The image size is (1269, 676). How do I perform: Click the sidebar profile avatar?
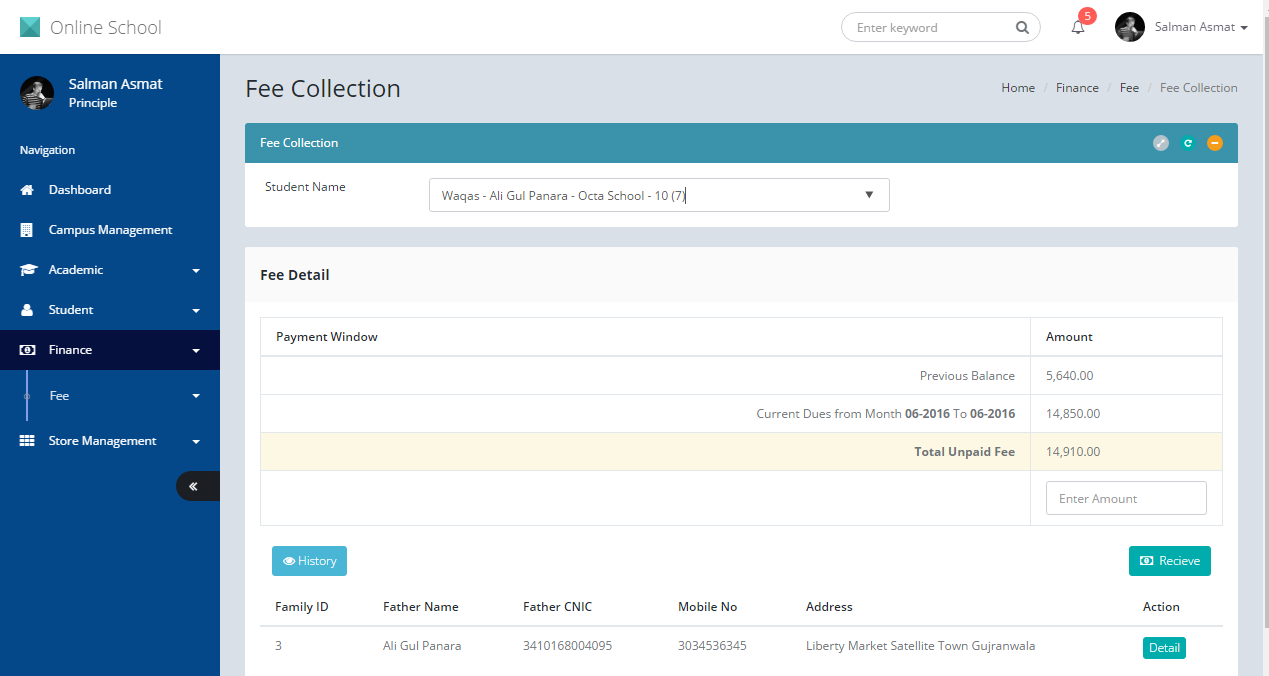click(37, 93)
